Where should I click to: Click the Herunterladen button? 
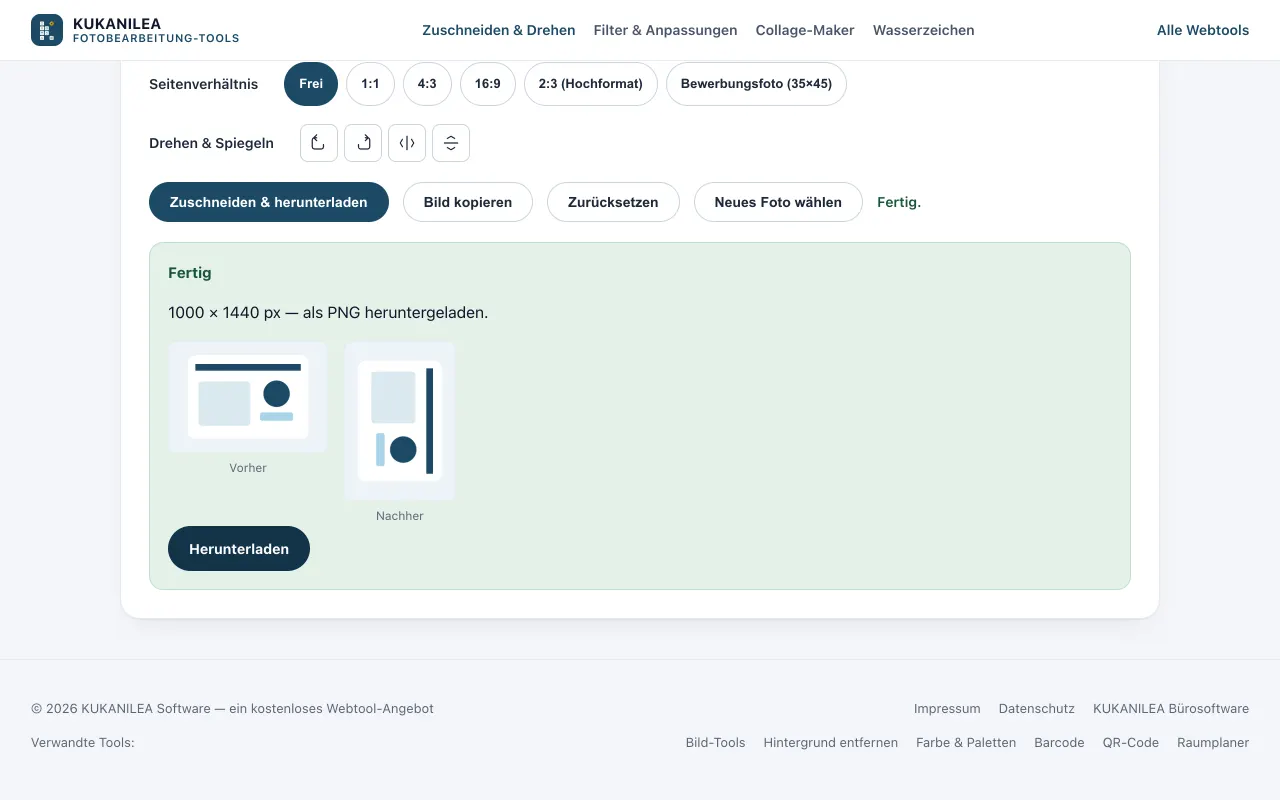[x=239, y=549]
